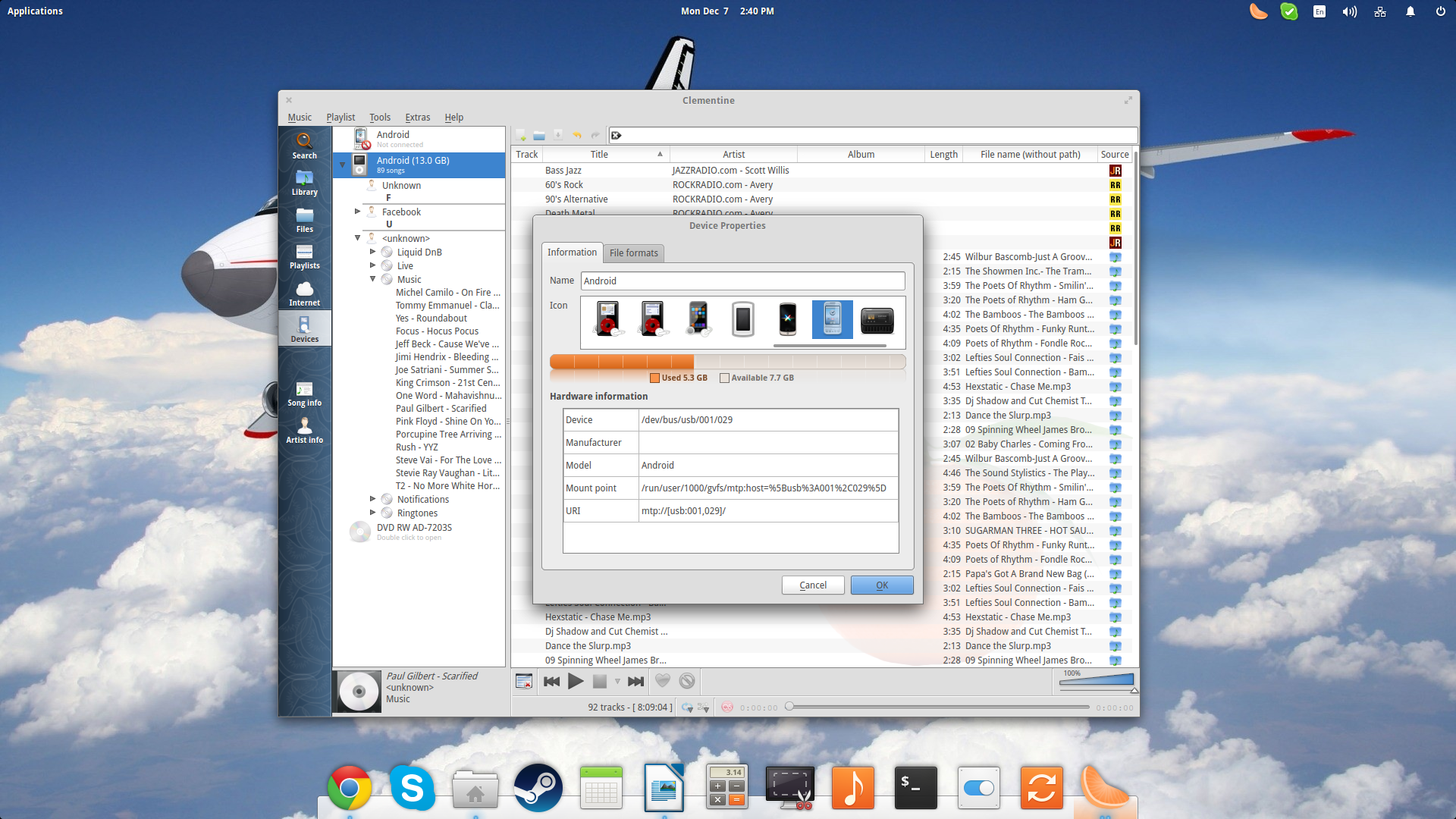Sort playlist by Title column
The height and width of the screenshot is (819, 1456).
(605, 154)
